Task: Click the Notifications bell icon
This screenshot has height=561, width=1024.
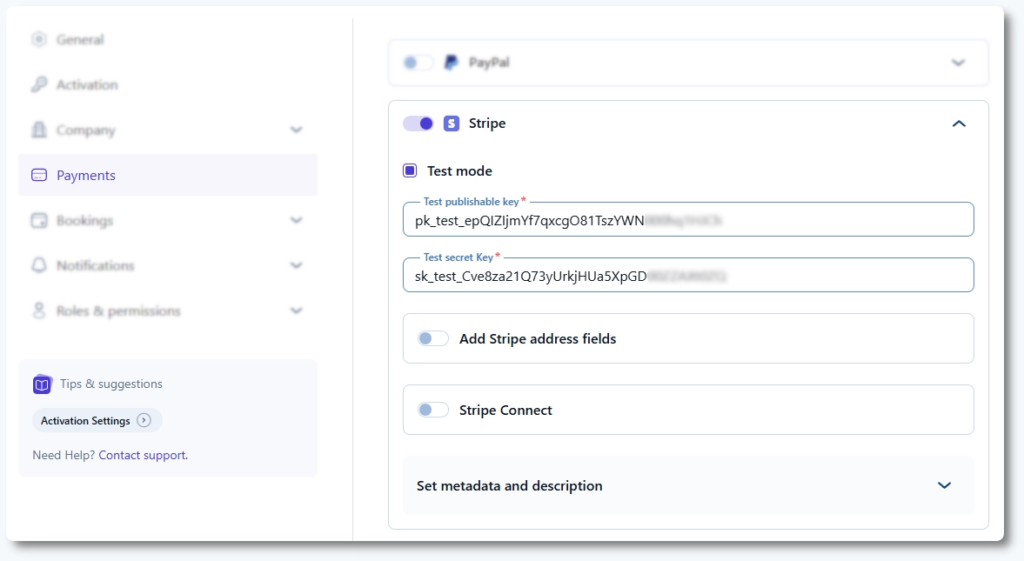Action: click(39, 266)
